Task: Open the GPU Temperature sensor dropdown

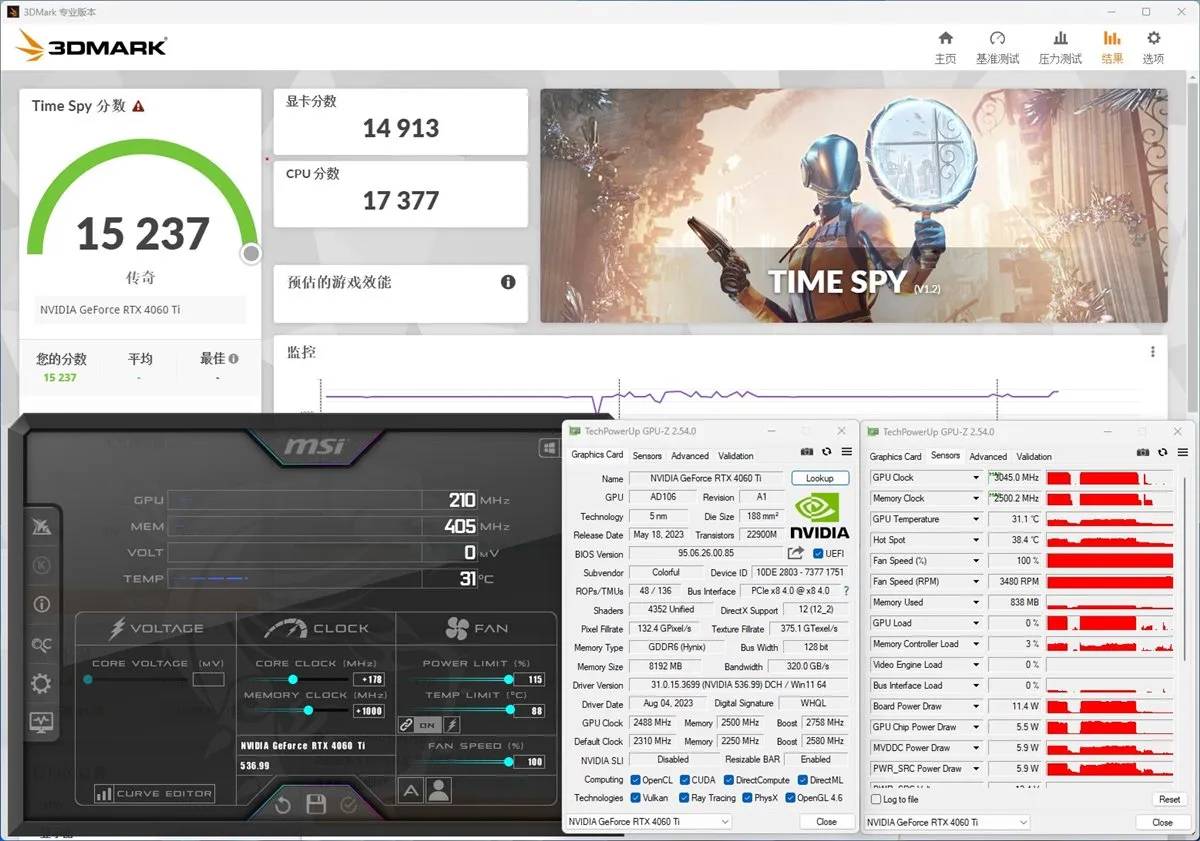Action: click(976, 519)
